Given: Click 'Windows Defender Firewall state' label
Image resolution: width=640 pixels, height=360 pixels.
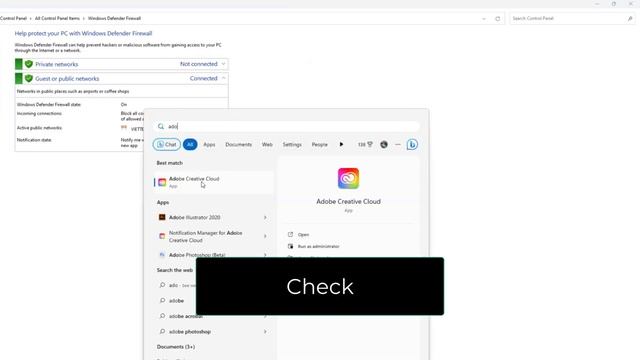Looking at the screenshot, I should (x=49, y=104).
